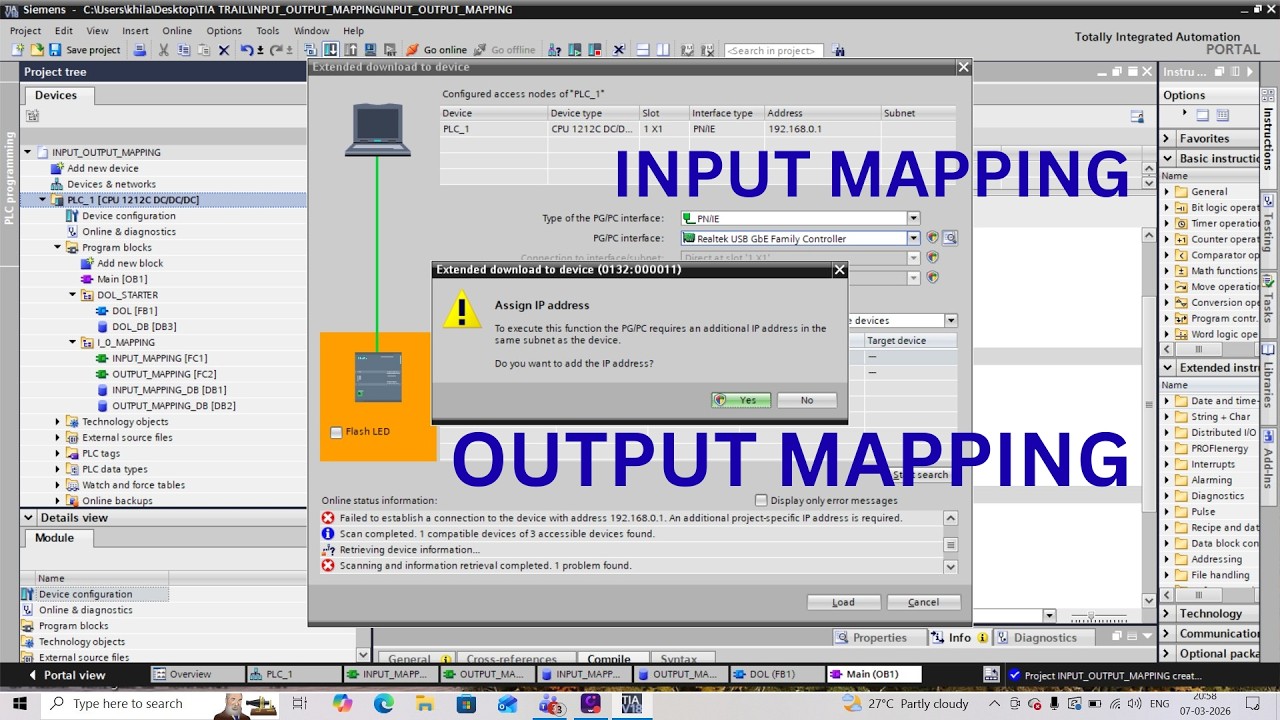
Task: Open the Online menu
Action: (x=177, y=31)
